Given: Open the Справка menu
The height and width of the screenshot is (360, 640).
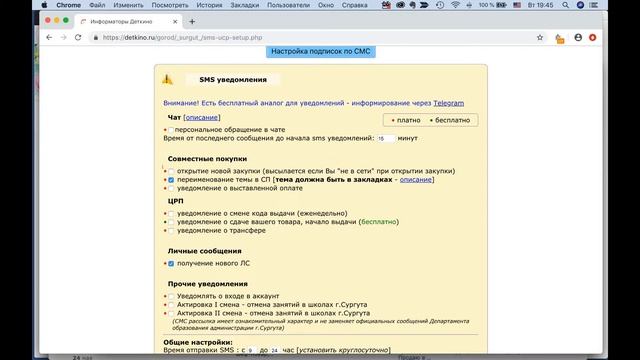Looking at the screenshot, I should click(x=354, y=5).
